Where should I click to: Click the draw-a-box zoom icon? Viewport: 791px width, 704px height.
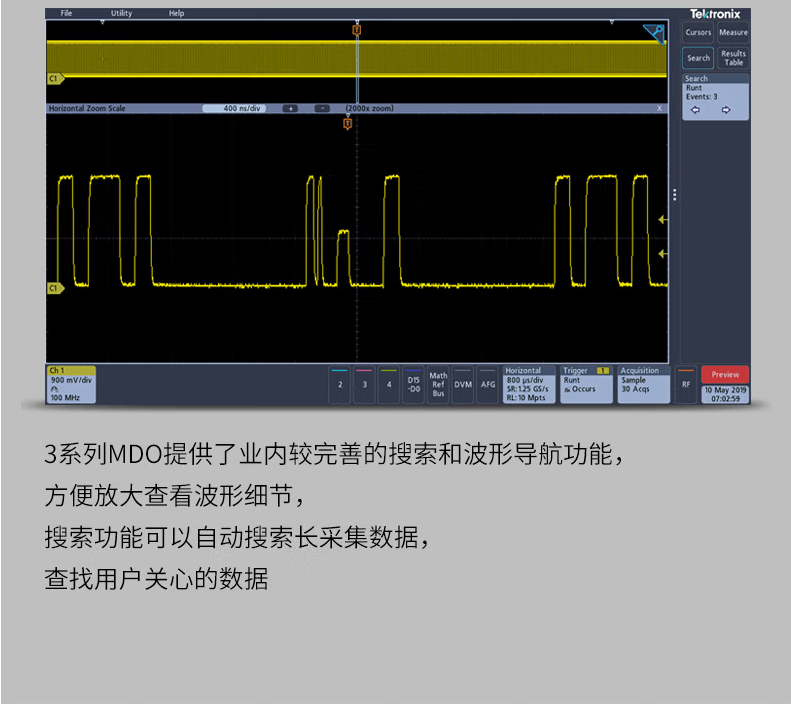pos(654,34)
